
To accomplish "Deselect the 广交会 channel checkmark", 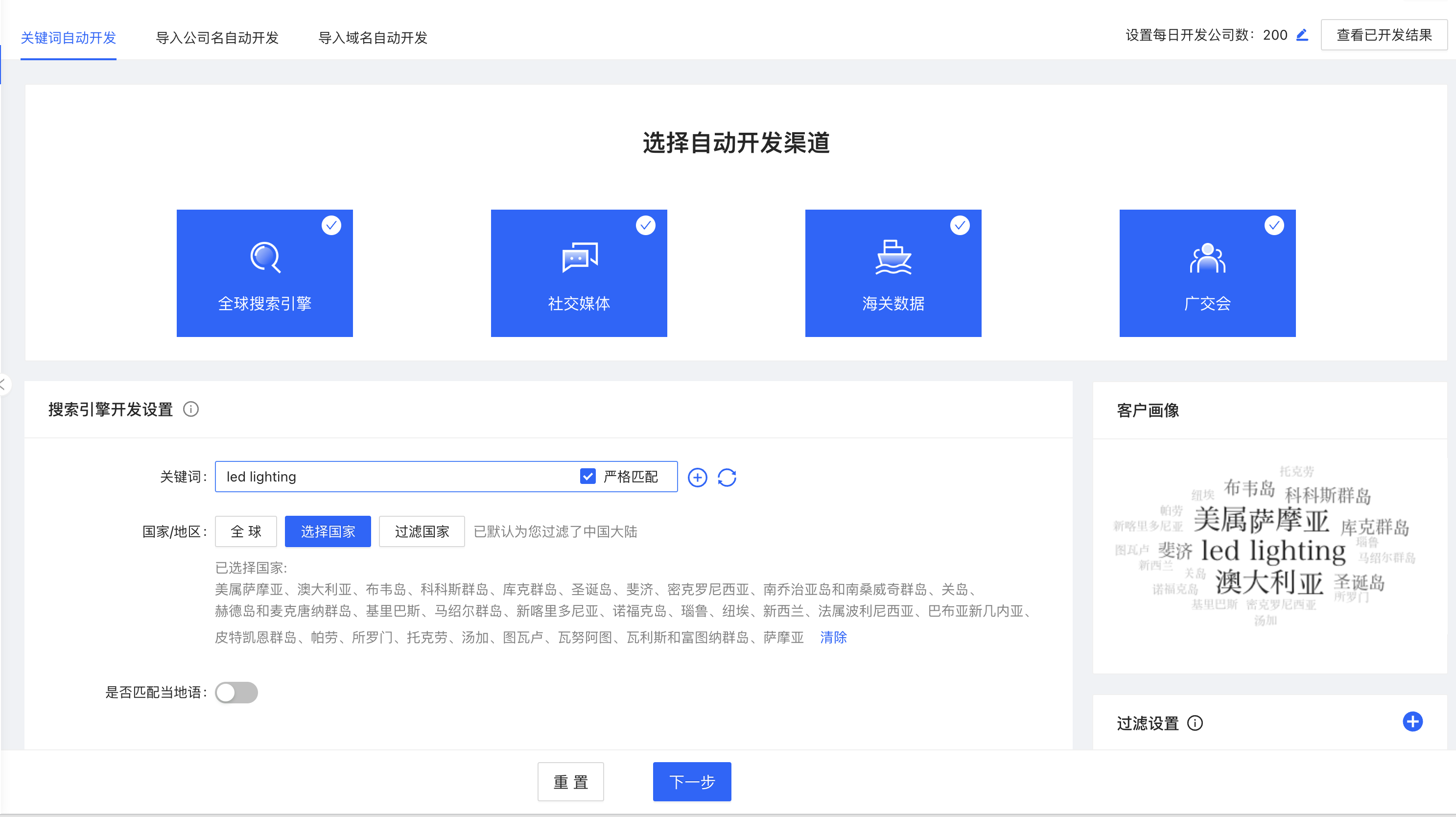I will pyautogui.click(x=1274, y=226).
